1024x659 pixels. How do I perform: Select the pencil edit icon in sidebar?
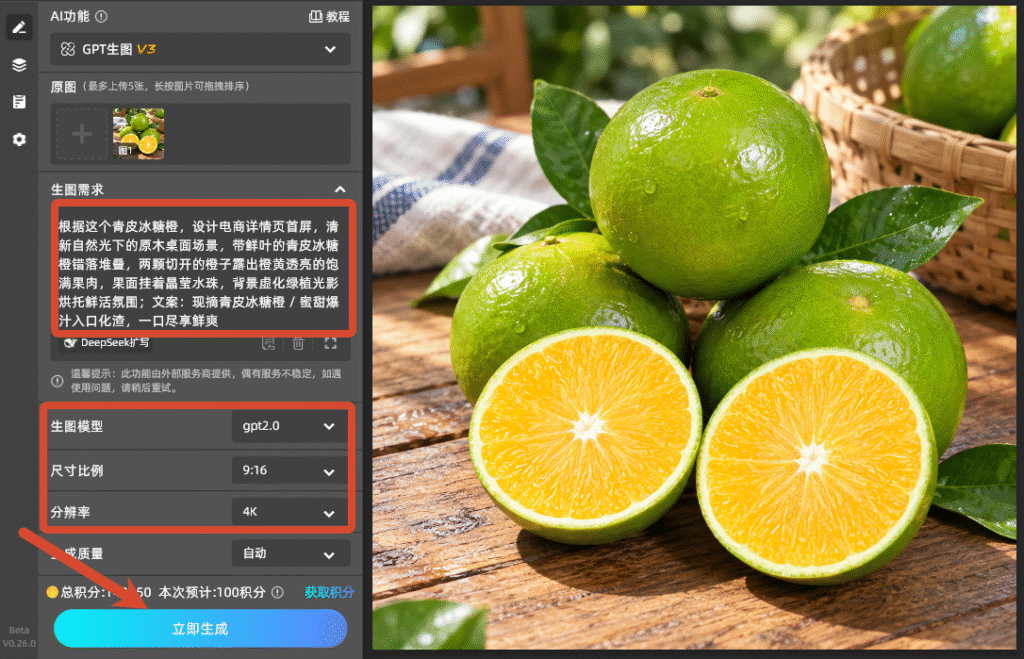coord(19,27)
